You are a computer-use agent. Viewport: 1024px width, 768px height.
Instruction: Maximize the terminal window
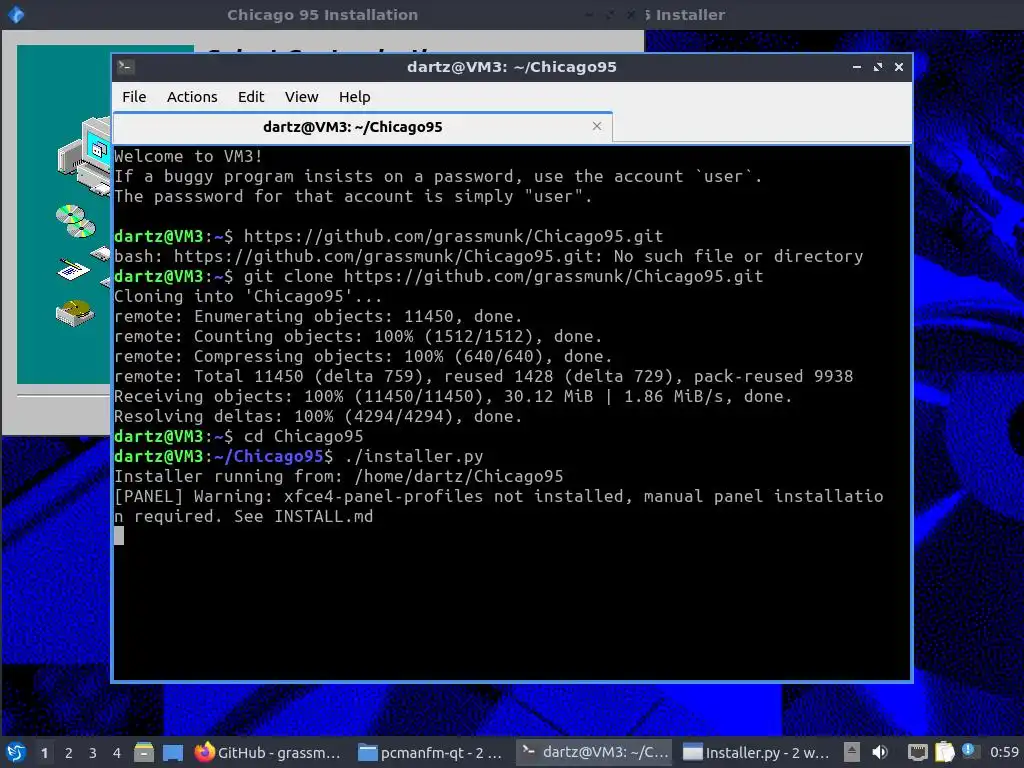878,67
